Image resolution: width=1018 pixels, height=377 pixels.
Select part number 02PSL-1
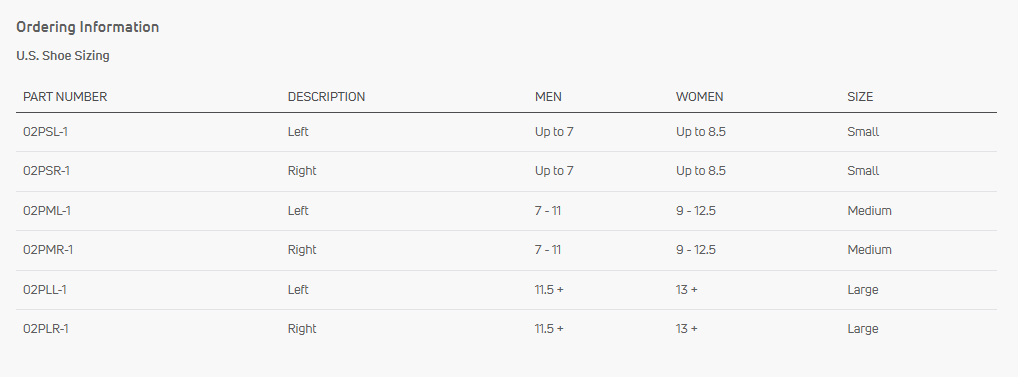[45, 132]
